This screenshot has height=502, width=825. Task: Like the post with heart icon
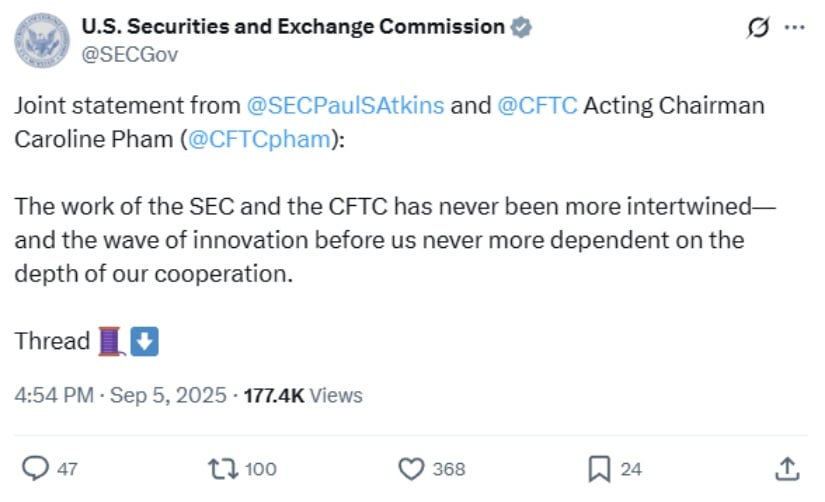[x=411, y=468]
